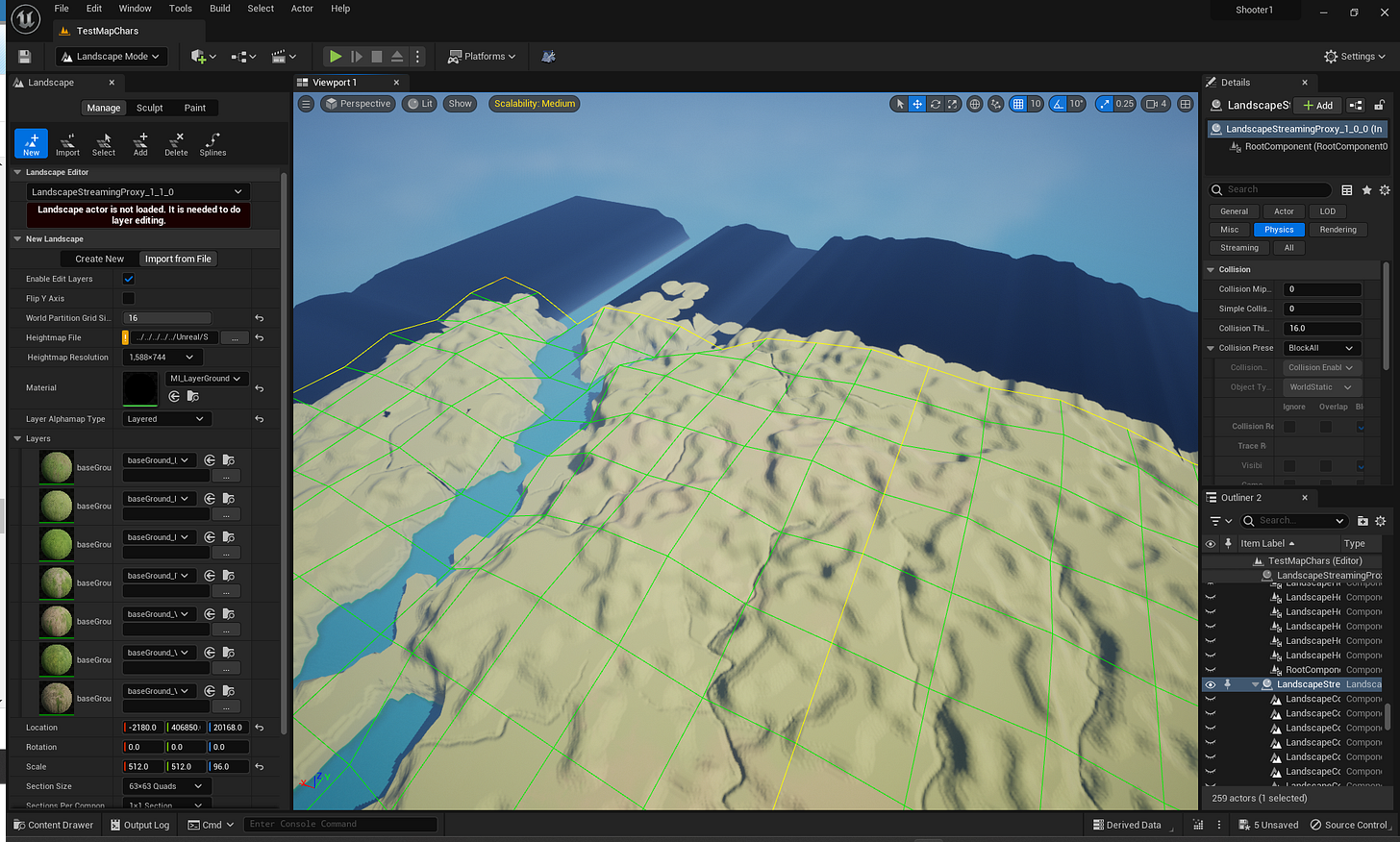Click the Import from File button
The image size is (1400, 842).
coord(178,258)
